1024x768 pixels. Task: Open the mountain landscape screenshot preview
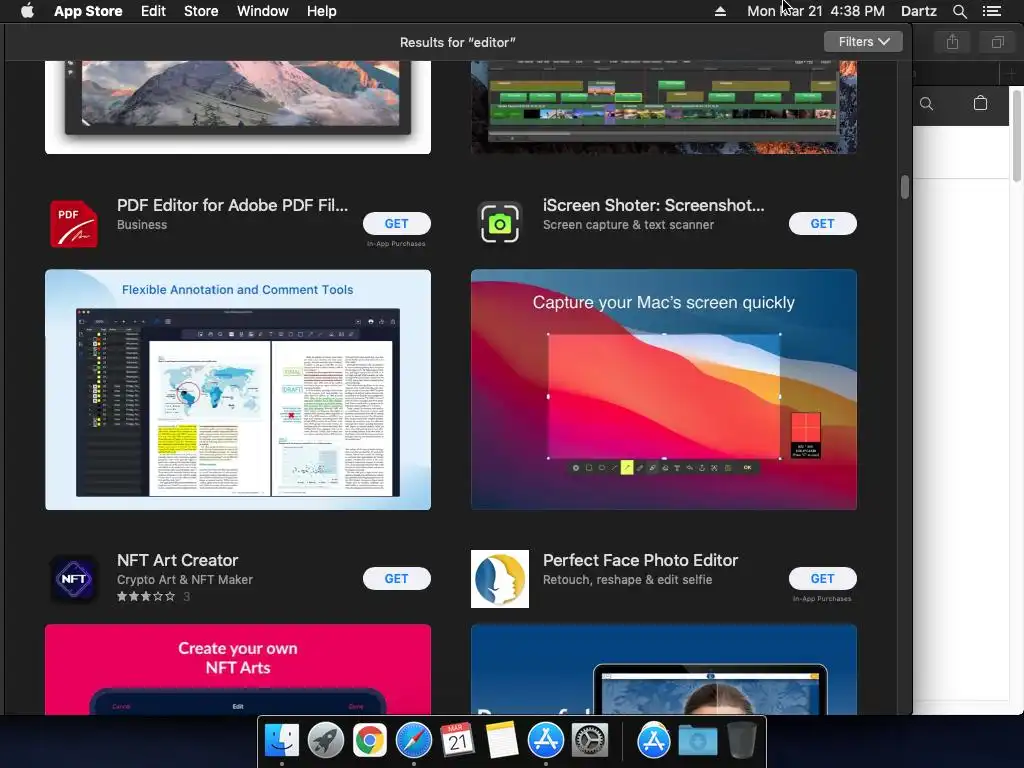click(238, 107)
